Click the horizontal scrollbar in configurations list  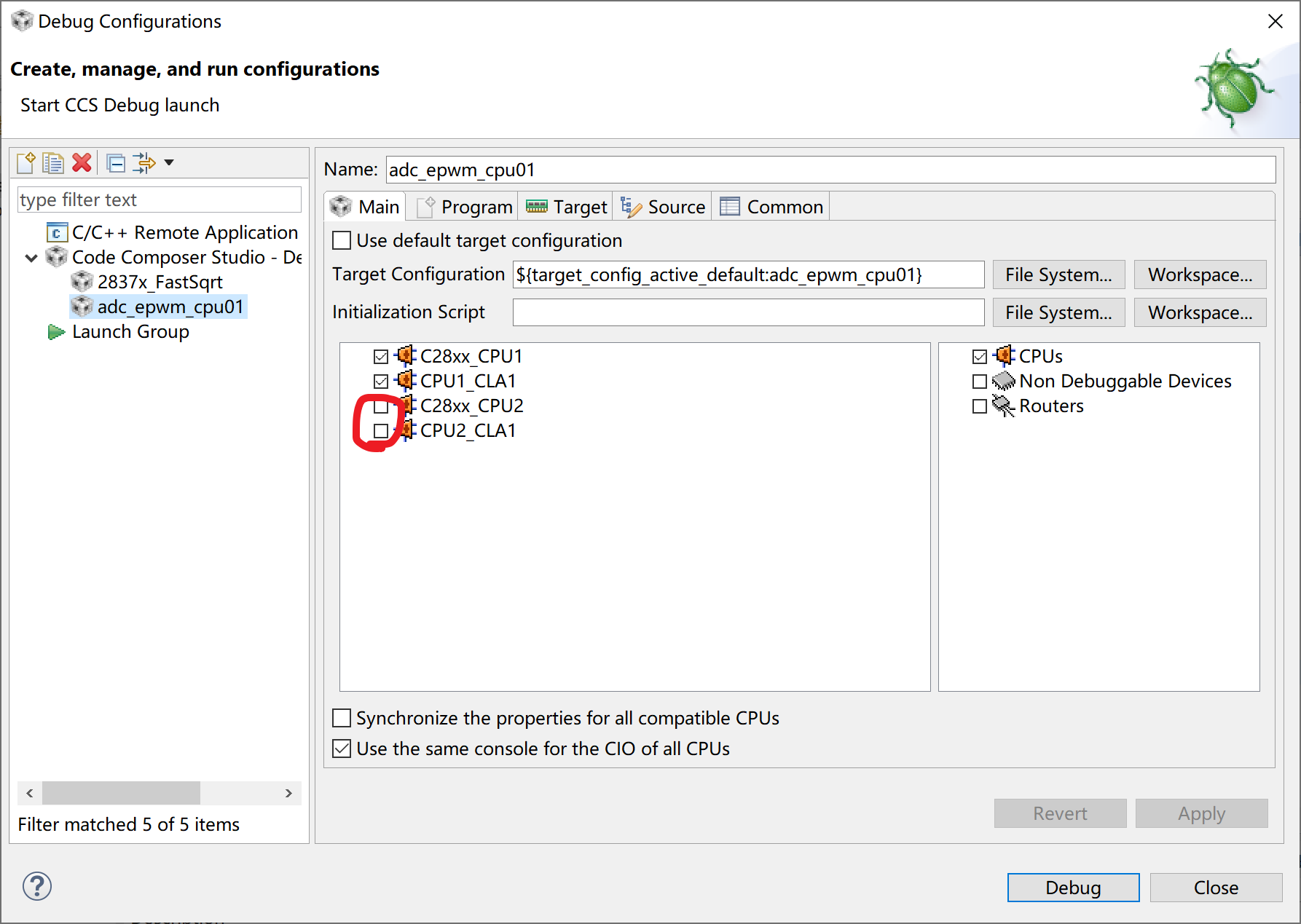121,793
